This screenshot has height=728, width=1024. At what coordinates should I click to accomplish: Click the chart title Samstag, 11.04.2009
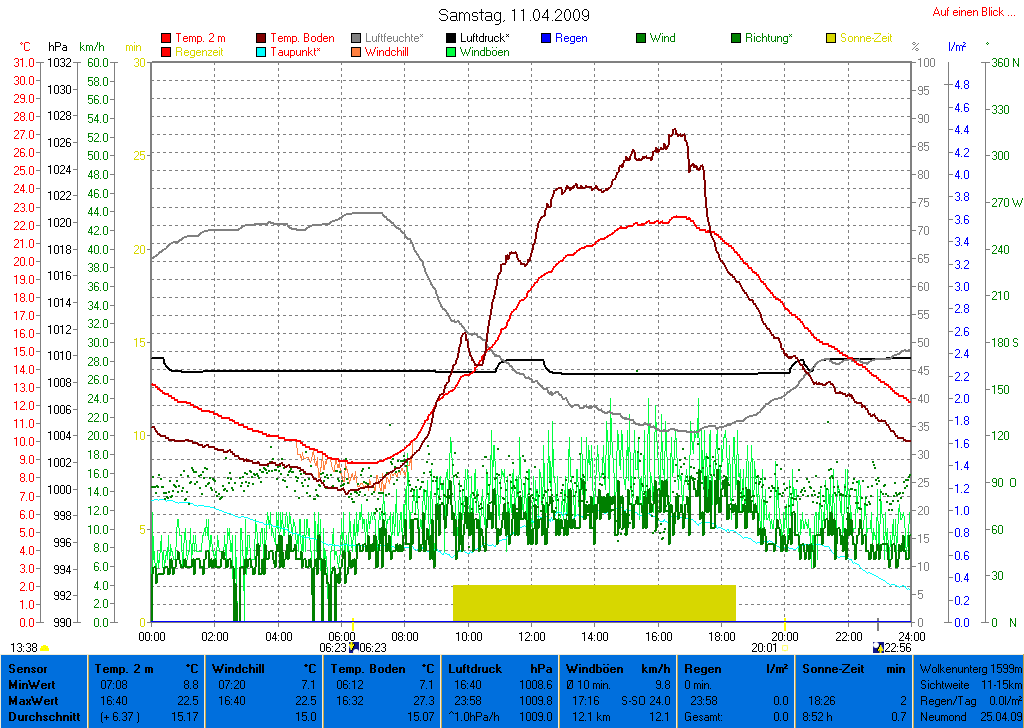[x=514, y=15]
